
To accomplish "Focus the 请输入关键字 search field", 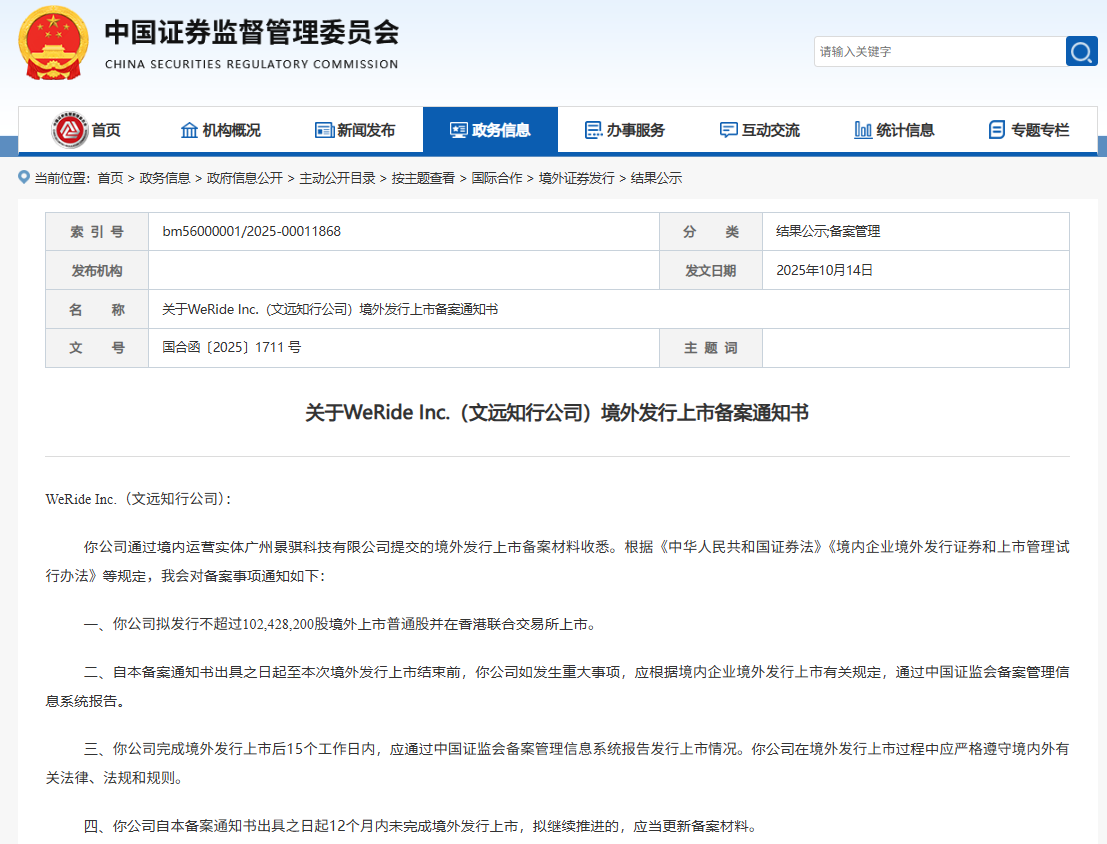I will (x=938, y=51).
